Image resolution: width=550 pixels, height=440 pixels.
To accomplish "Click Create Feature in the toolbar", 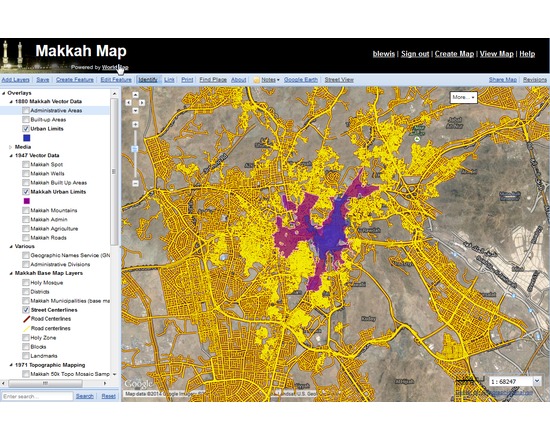I will (75, 80).
